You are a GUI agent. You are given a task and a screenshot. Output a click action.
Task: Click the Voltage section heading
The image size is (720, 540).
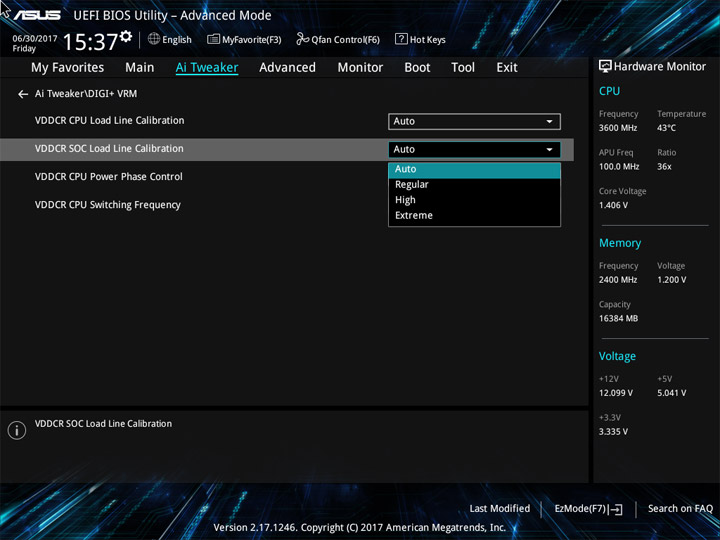(617, 356)
